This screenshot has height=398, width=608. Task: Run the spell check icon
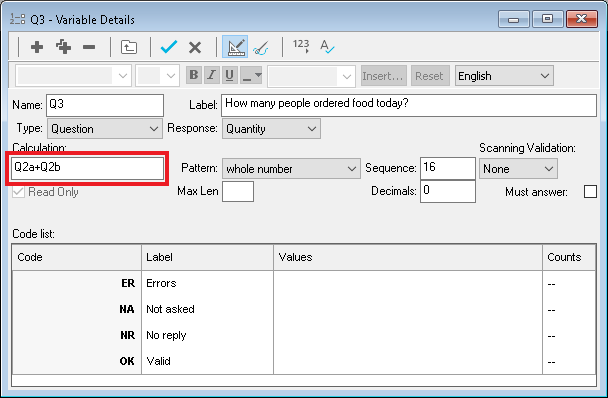(x=327, y=47)
